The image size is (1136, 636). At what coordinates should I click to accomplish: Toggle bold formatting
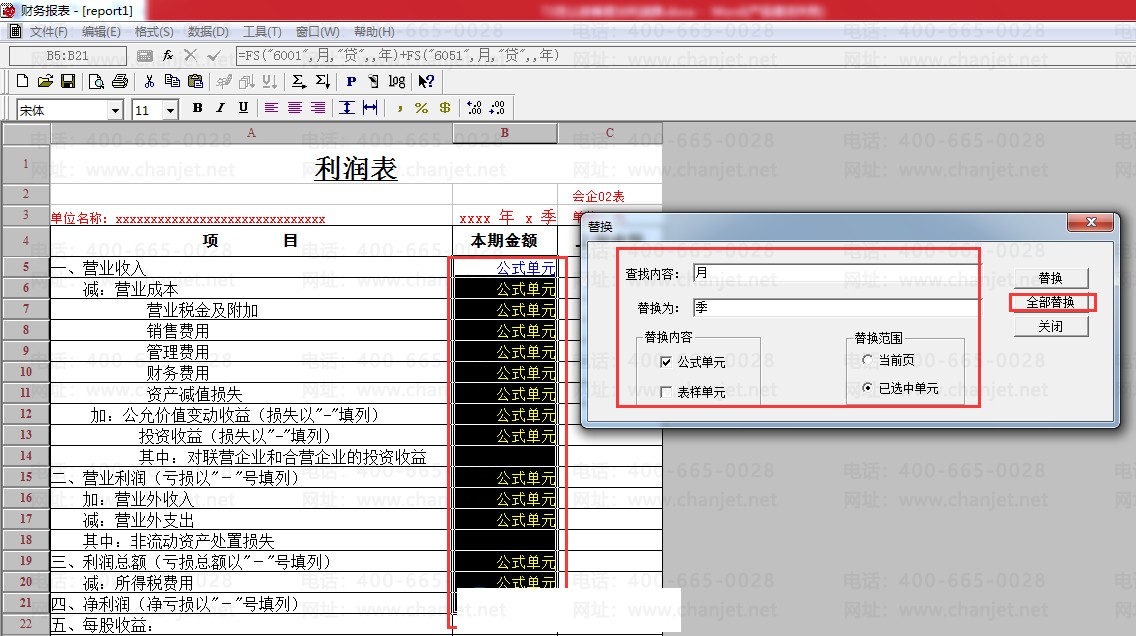pos(198,108)
